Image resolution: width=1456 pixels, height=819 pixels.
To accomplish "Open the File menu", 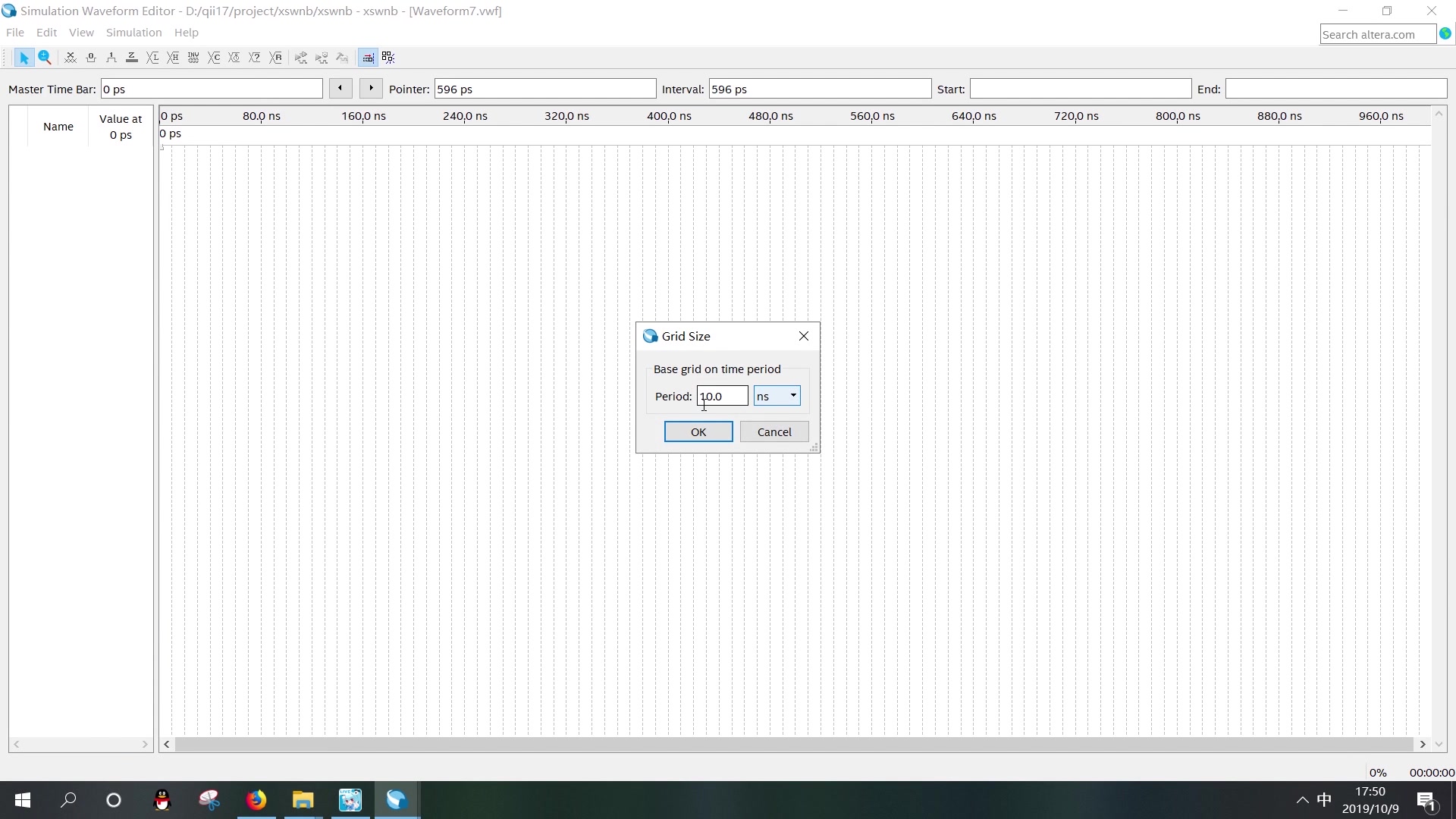I will pyautogui.click(x=15, y=33).
